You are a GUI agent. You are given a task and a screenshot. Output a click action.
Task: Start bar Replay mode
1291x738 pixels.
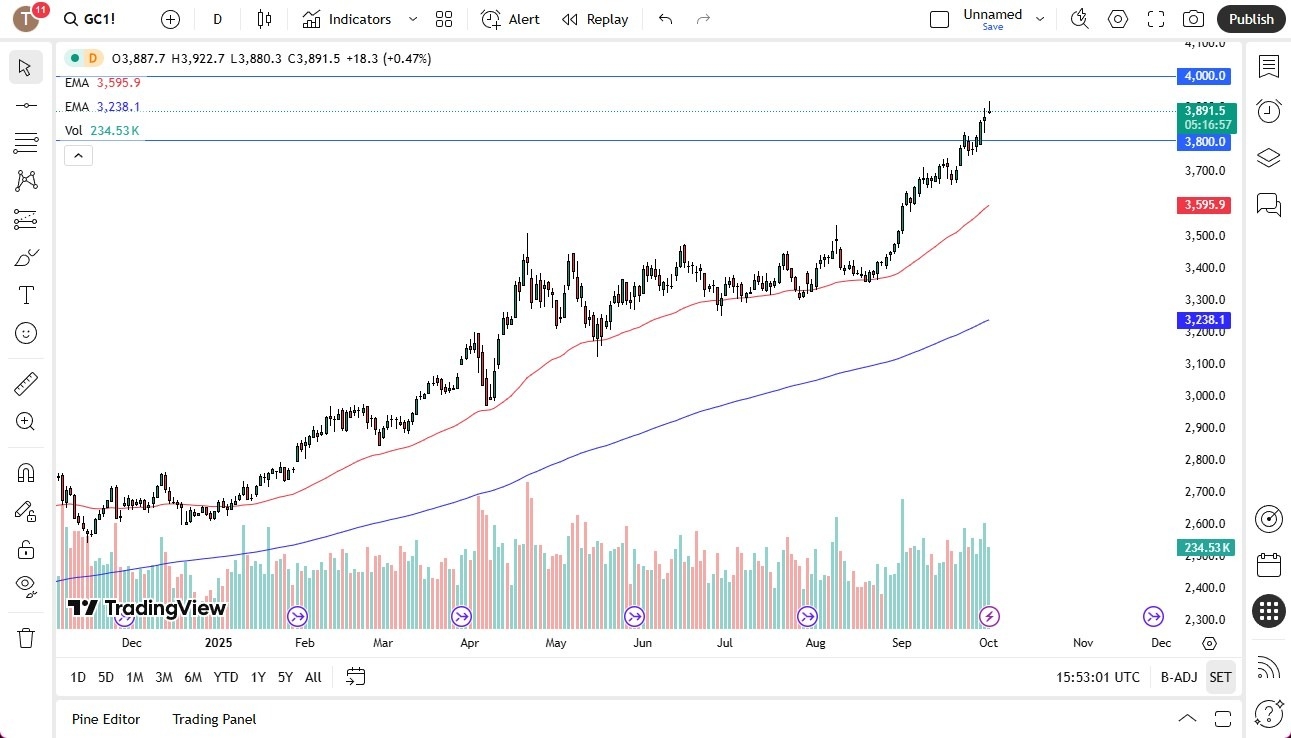pyautogui.click(x=595, y=19)
